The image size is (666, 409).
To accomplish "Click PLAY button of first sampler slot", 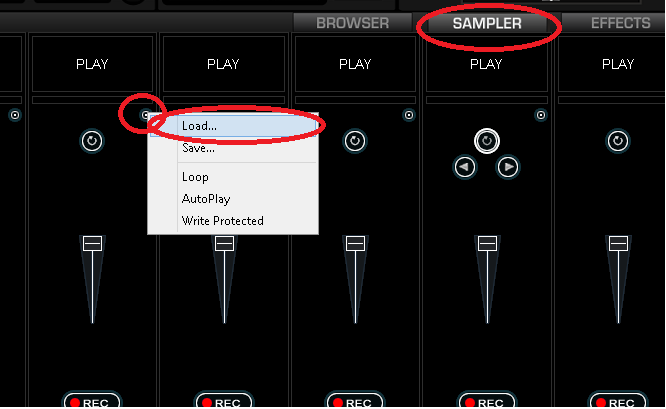I will (92, 64).
